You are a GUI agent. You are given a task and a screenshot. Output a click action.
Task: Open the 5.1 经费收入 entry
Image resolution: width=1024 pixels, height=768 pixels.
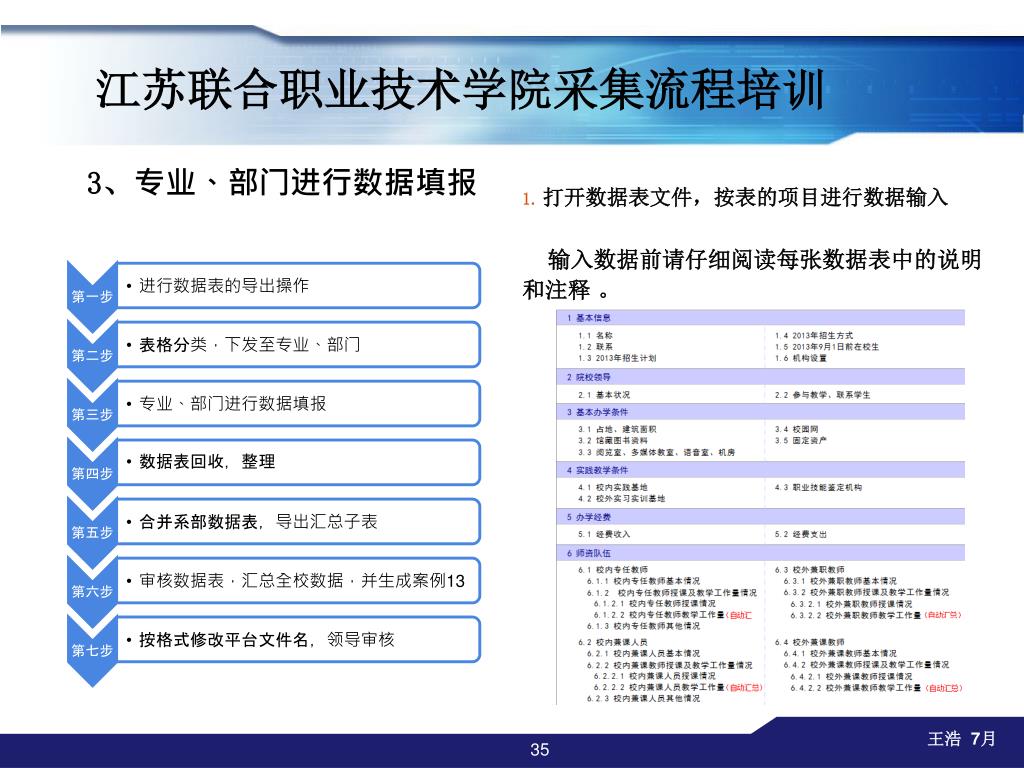tap(604, 534)
